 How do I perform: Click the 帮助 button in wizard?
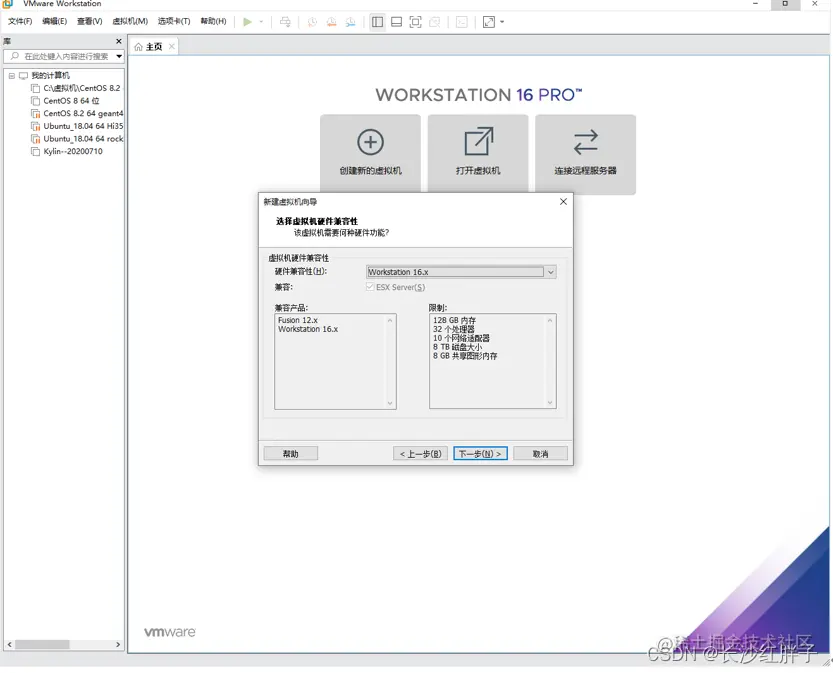pos(291,454)
